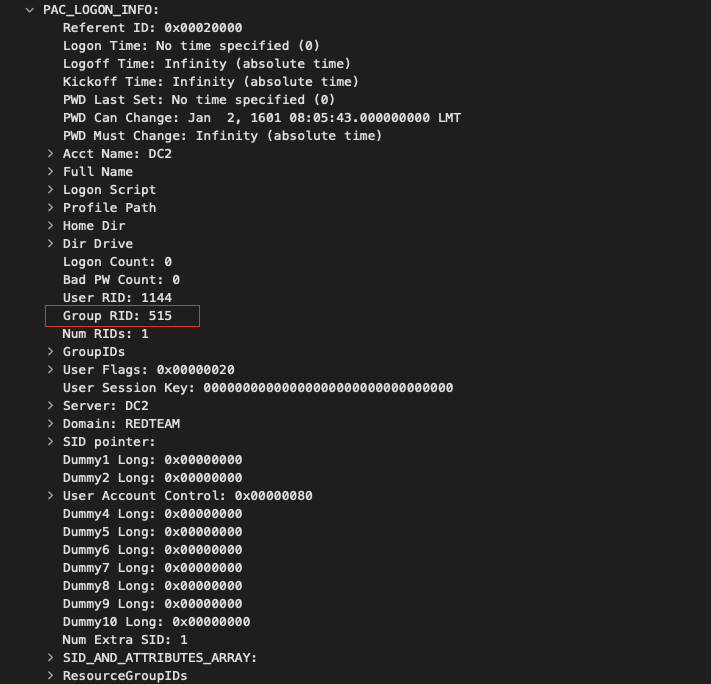This screenshot has width=711, height=684.
Task: Expand the Server: DC2 field
Action: coord(50,406)
